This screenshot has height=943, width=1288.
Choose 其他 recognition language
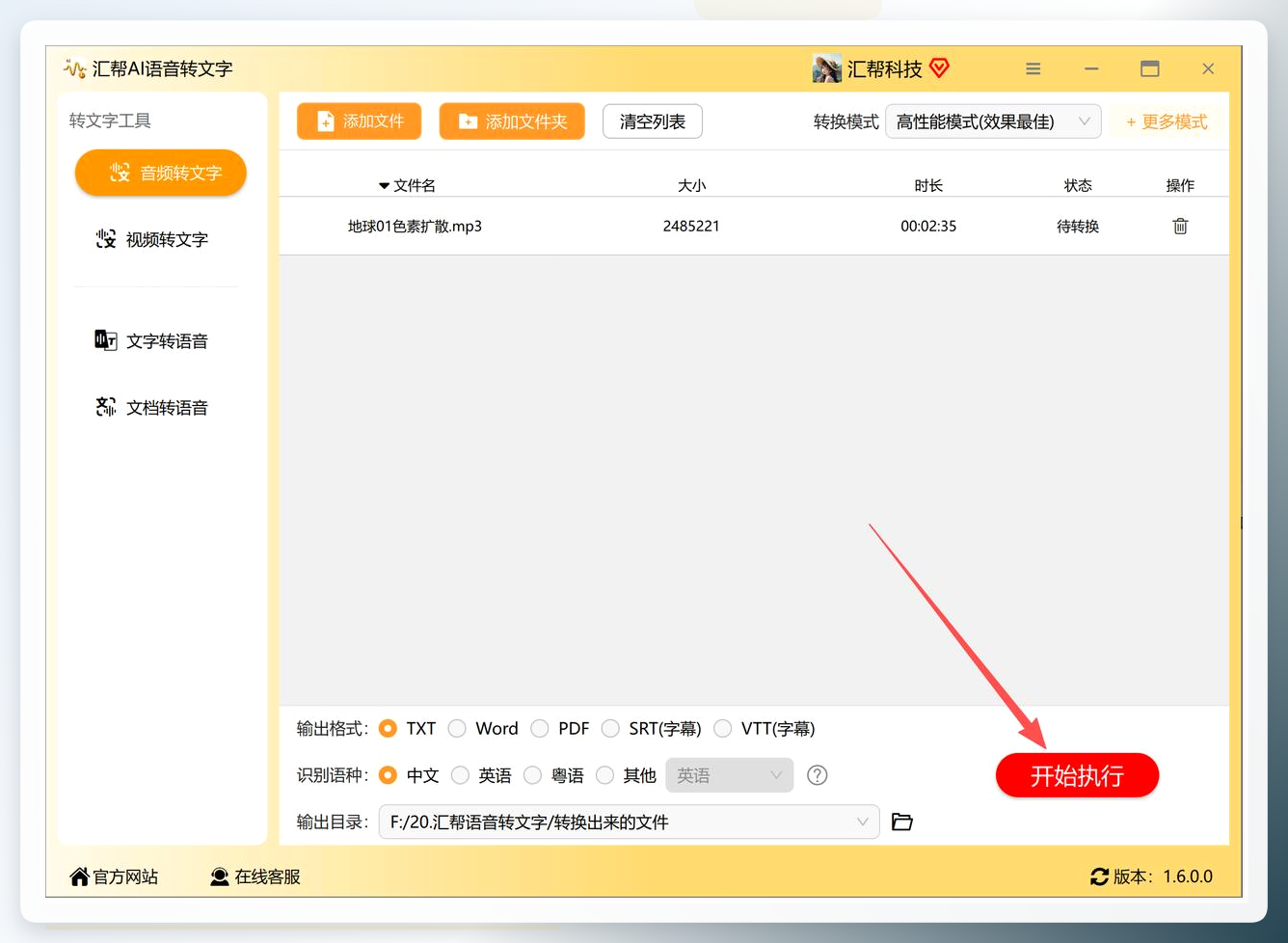click(604, 775)
